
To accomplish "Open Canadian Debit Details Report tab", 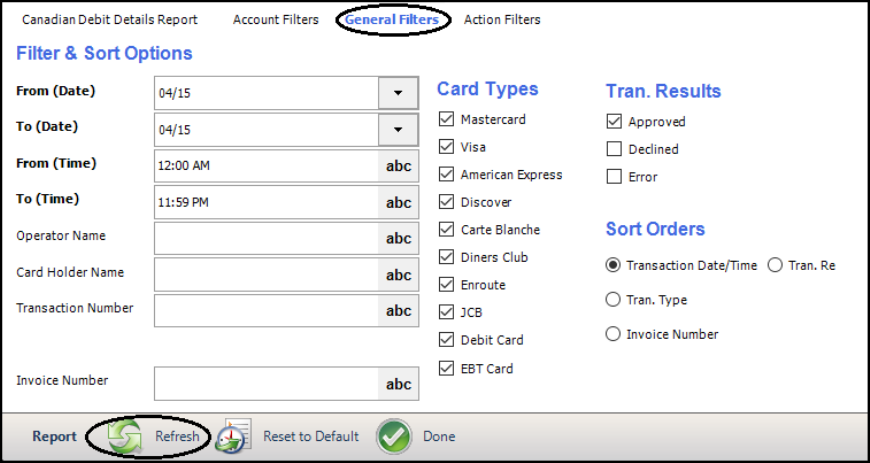I will [110, 20].
